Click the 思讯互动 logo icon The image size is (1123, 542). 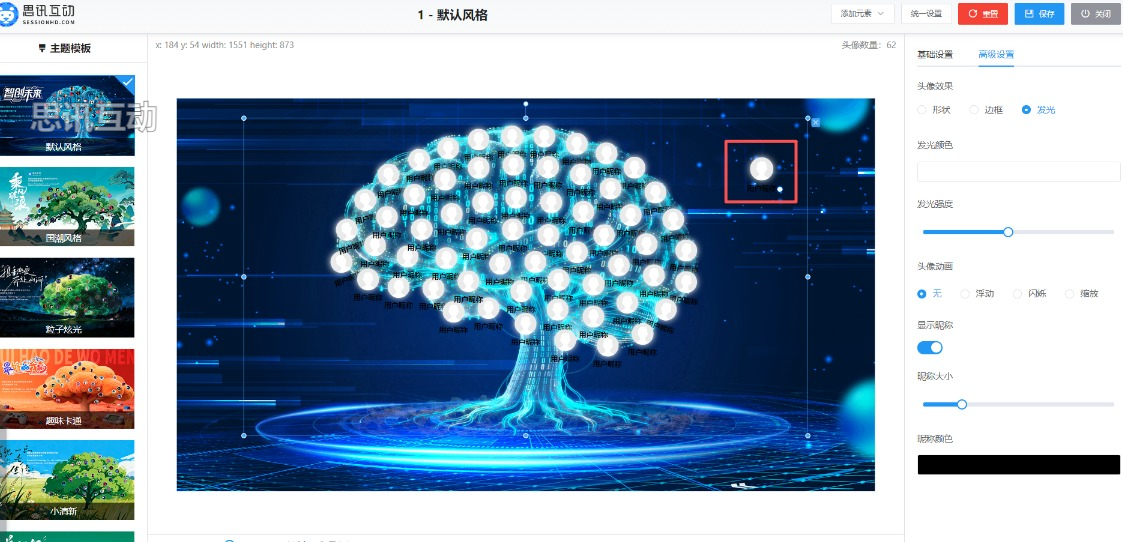click(x=9, y=14)
